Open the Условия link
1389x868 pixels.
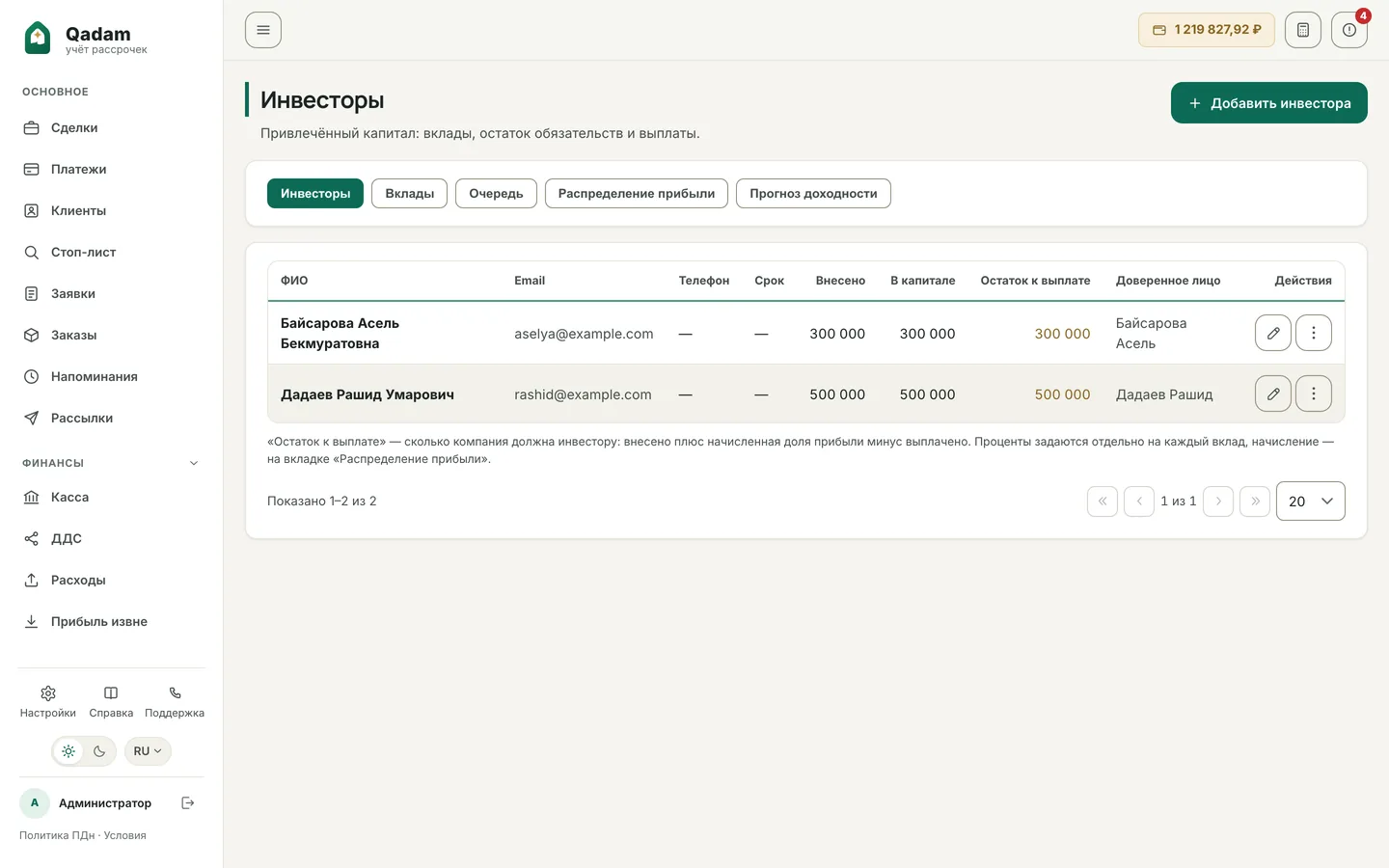click(125, 835)
